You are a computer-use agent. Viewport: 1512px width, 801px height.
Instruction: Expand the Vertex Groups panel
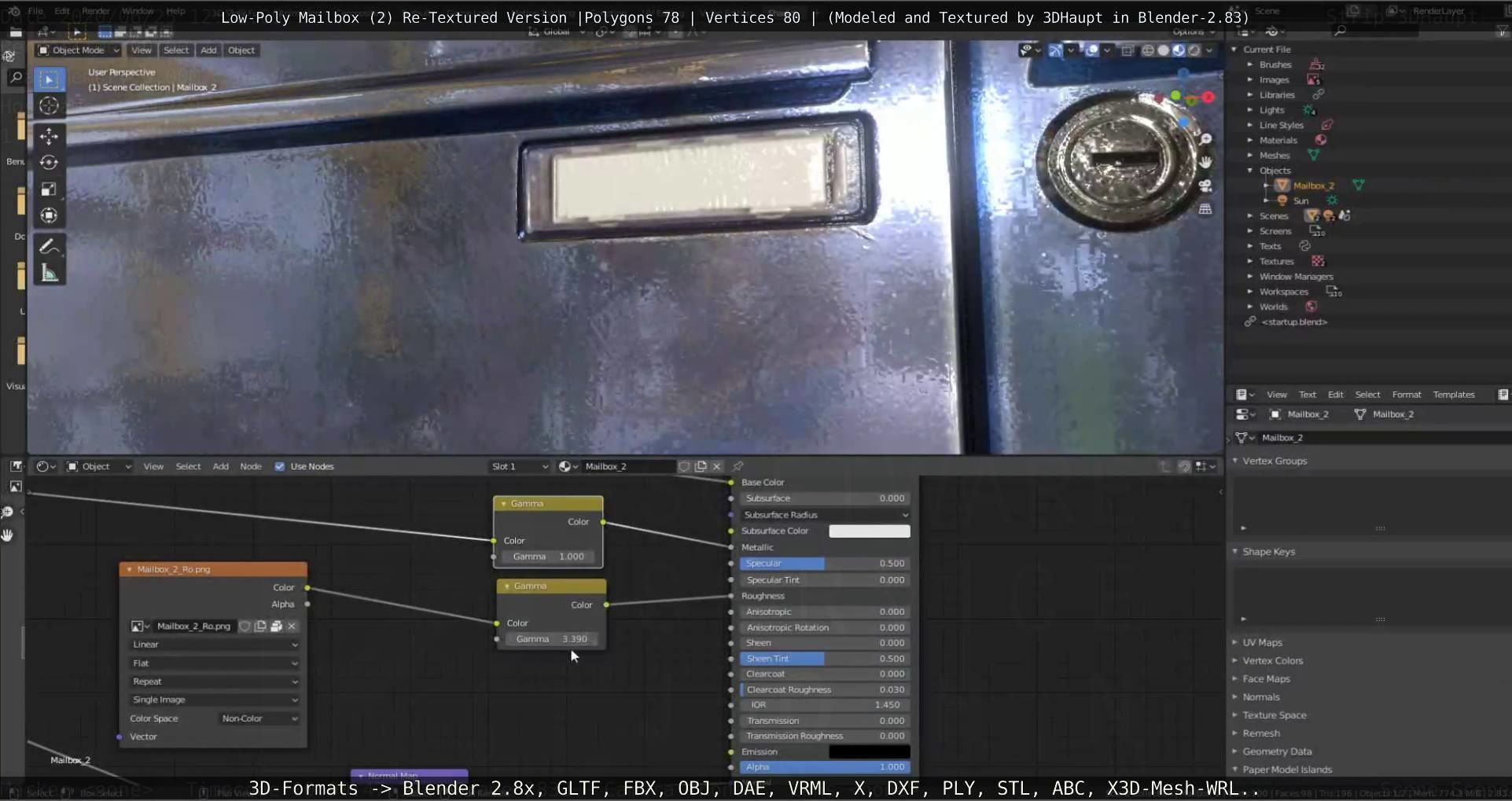click(1274, 461)
